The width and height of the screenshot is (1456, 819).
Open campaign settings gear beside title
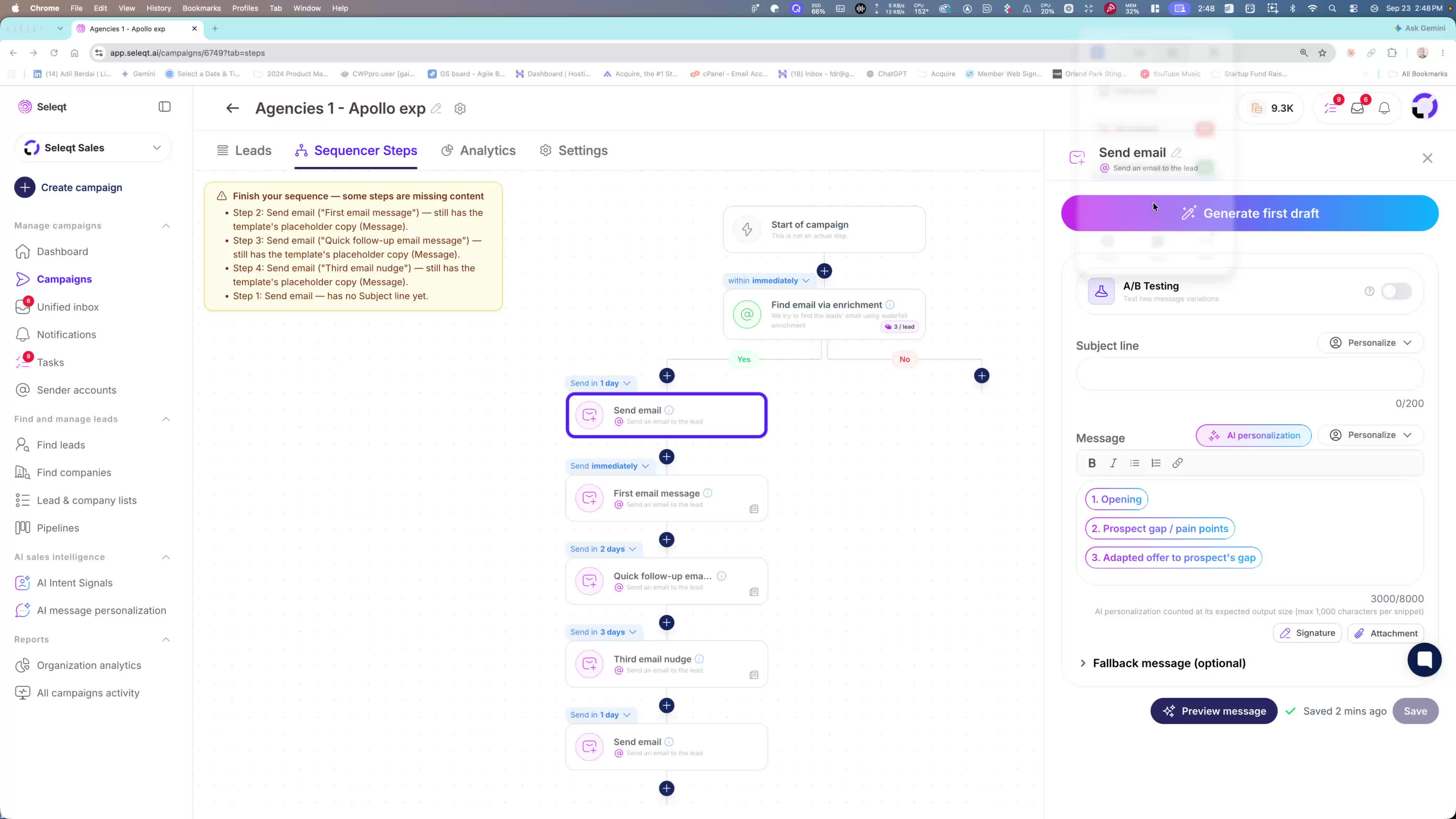pyautogui.click(x=460, y=108)
